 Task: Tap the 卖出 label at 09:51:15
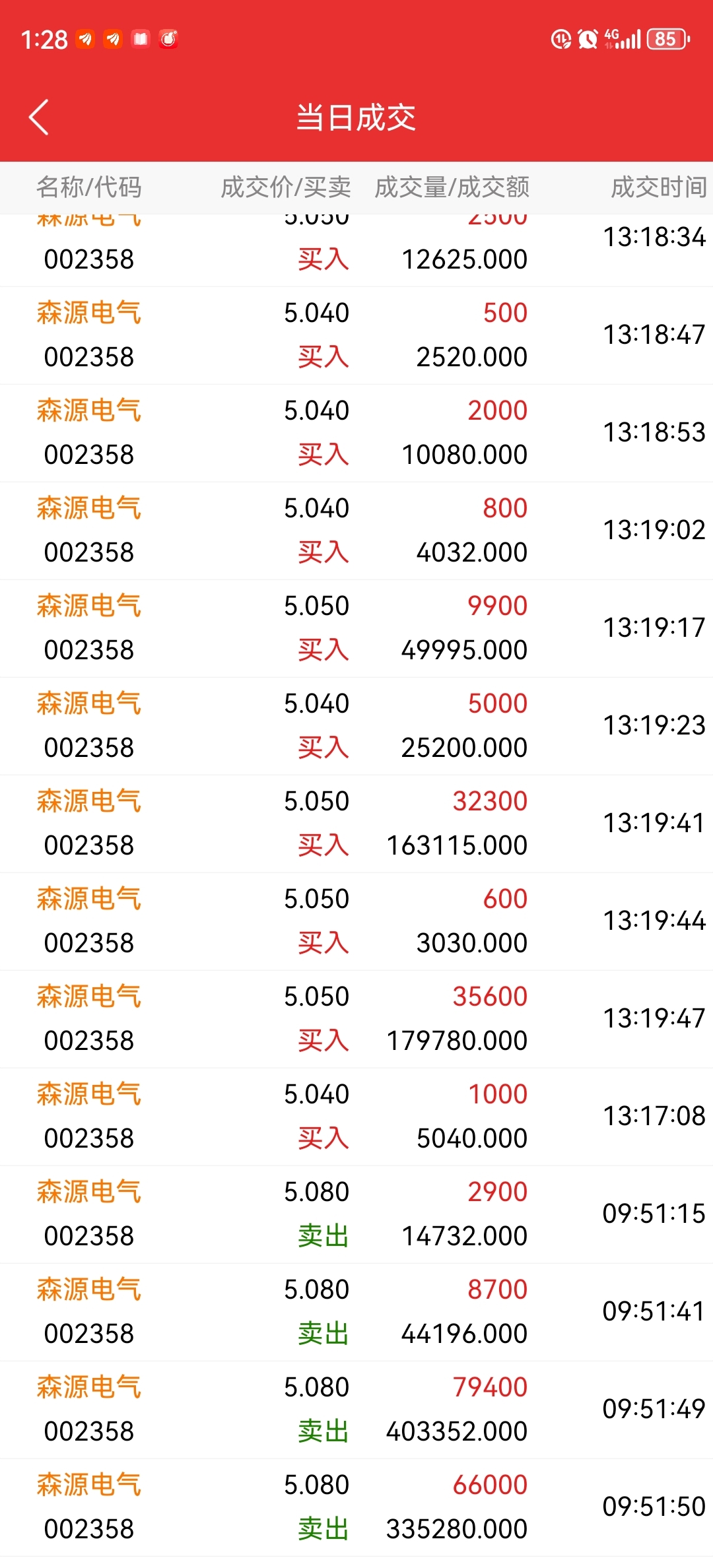pyautogui.click(x=323, y=1236)
